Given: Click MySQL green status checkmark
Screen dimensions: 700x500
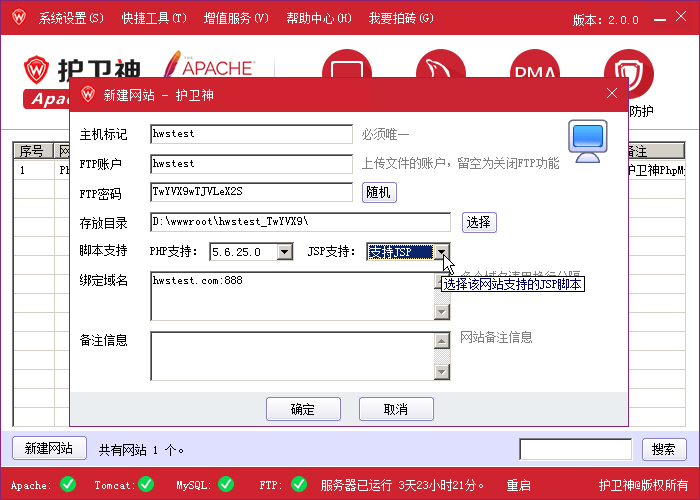Looking at the screenshot, I should tap(226, 484).
